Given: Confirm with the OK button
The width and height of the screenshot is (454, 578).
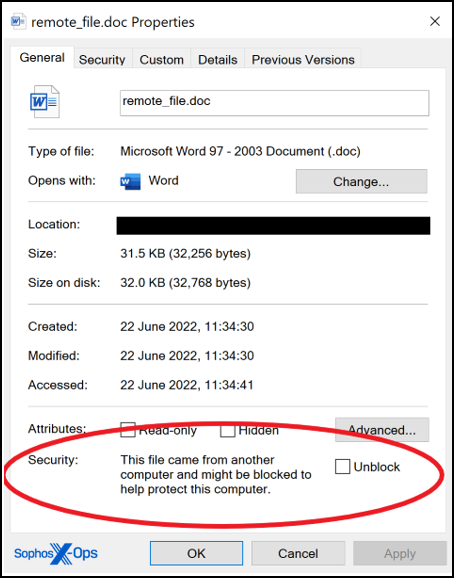Looking at the screenshot, I should pyautogui.click(x=196, y=553).
